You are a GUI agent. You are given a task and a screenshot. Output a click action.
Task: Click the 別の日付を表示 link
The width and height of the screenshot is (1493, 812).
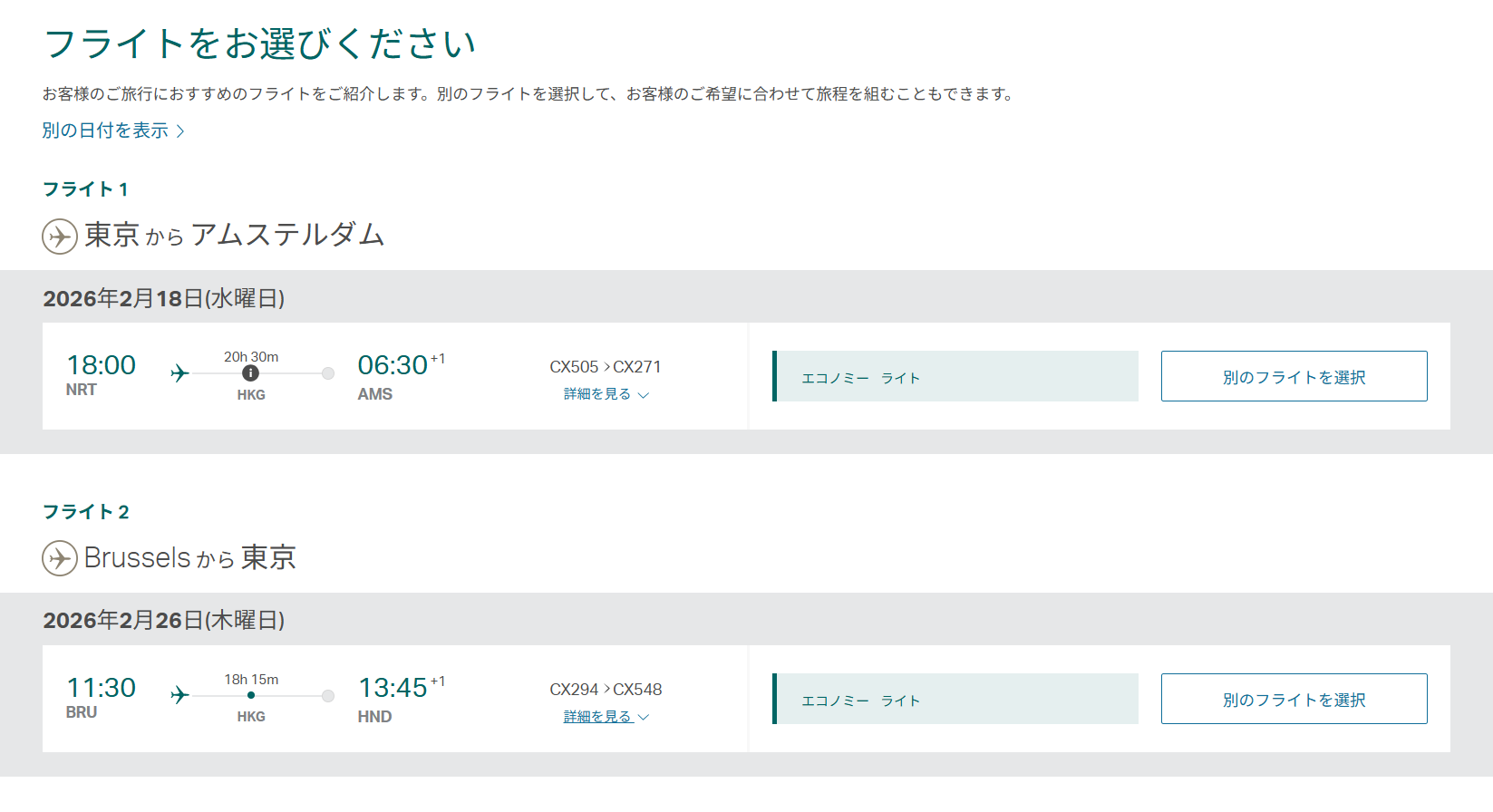(x=105, y=130)
